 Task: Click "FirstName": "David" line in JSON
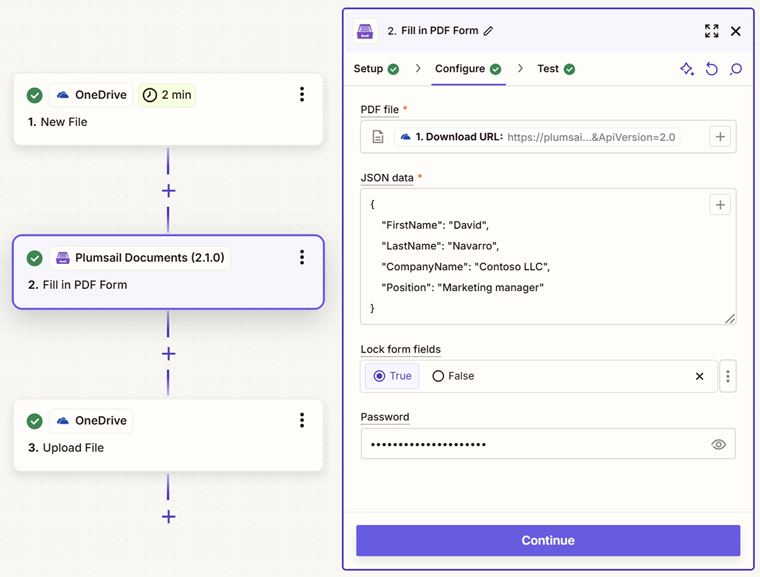pyautogui.click(x=435, y=225)
